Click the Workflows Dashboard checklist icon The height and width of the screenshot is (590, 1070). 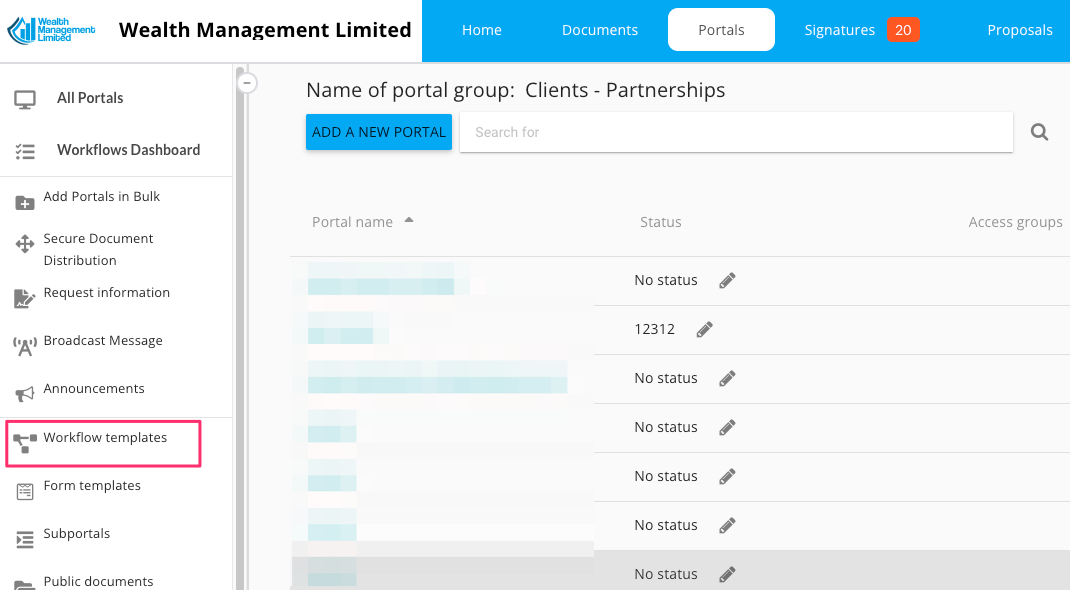(25, 151)
